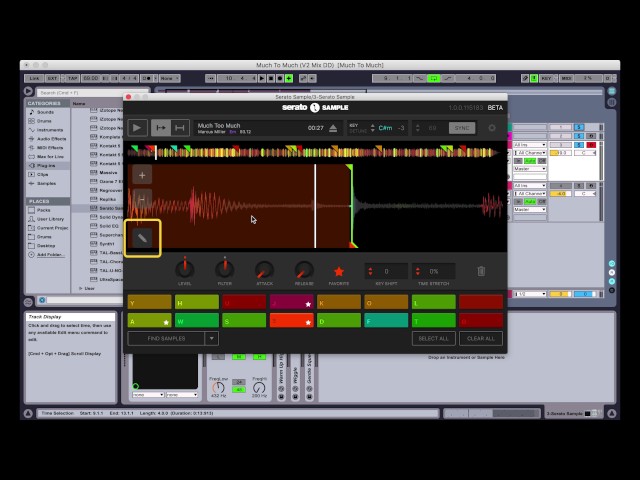Change the key with the C#m stepper arrows
The width and height of the screenshot is (640, 480).
click(x=372, y=128)
